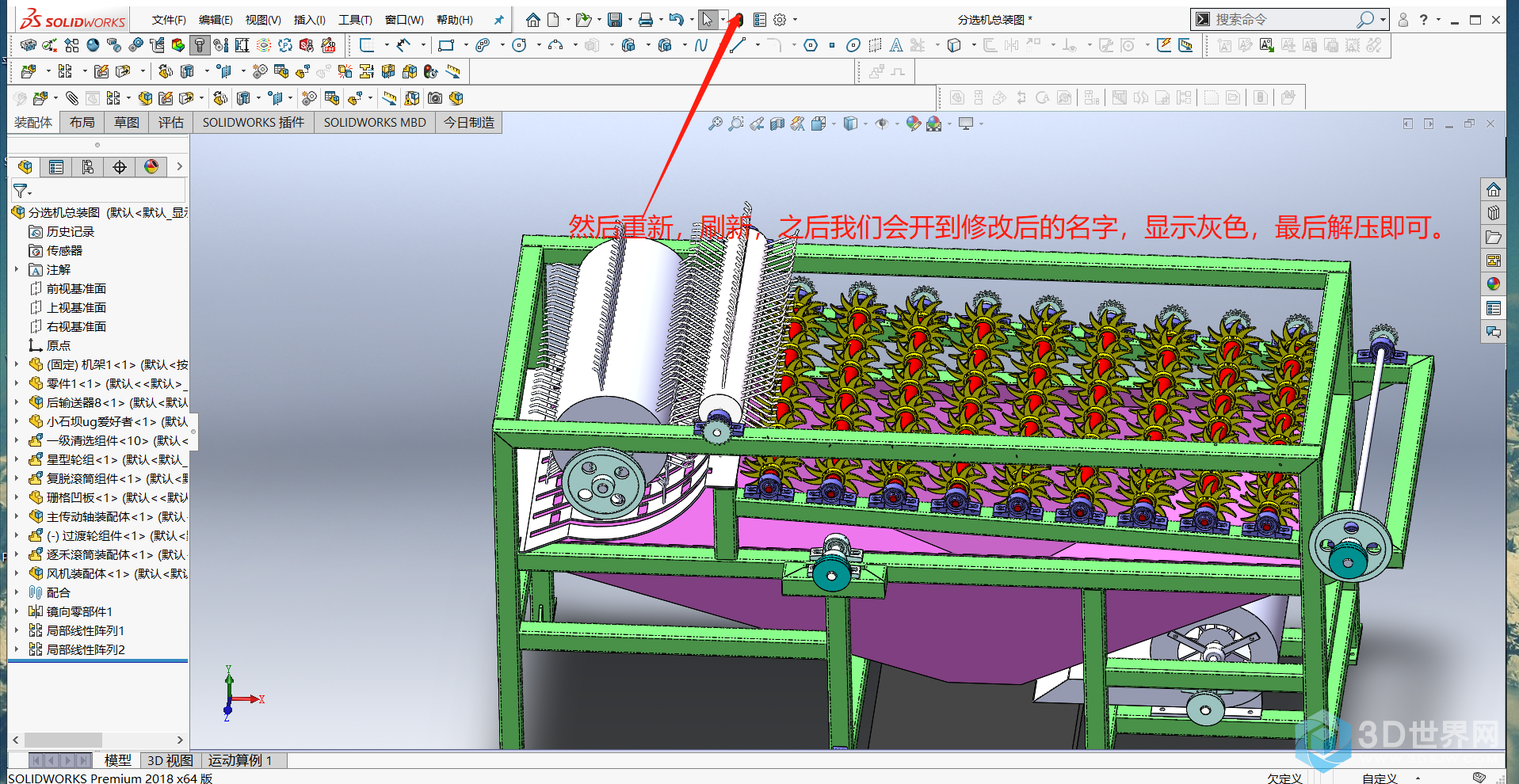Open the 编辑(E) menu
Viewport: 1519px width, 784px height.
coord(216,20)
